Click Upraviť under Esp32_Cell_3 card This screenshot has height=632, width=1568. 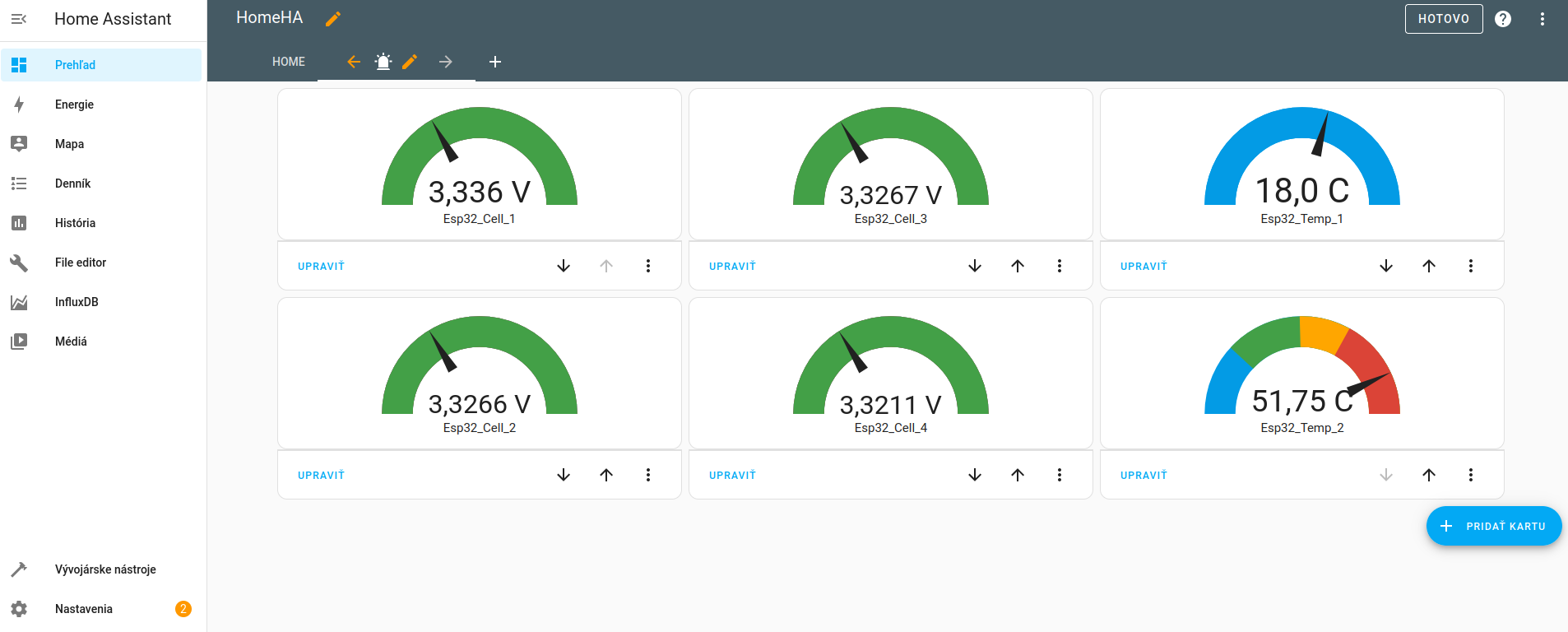732,266
